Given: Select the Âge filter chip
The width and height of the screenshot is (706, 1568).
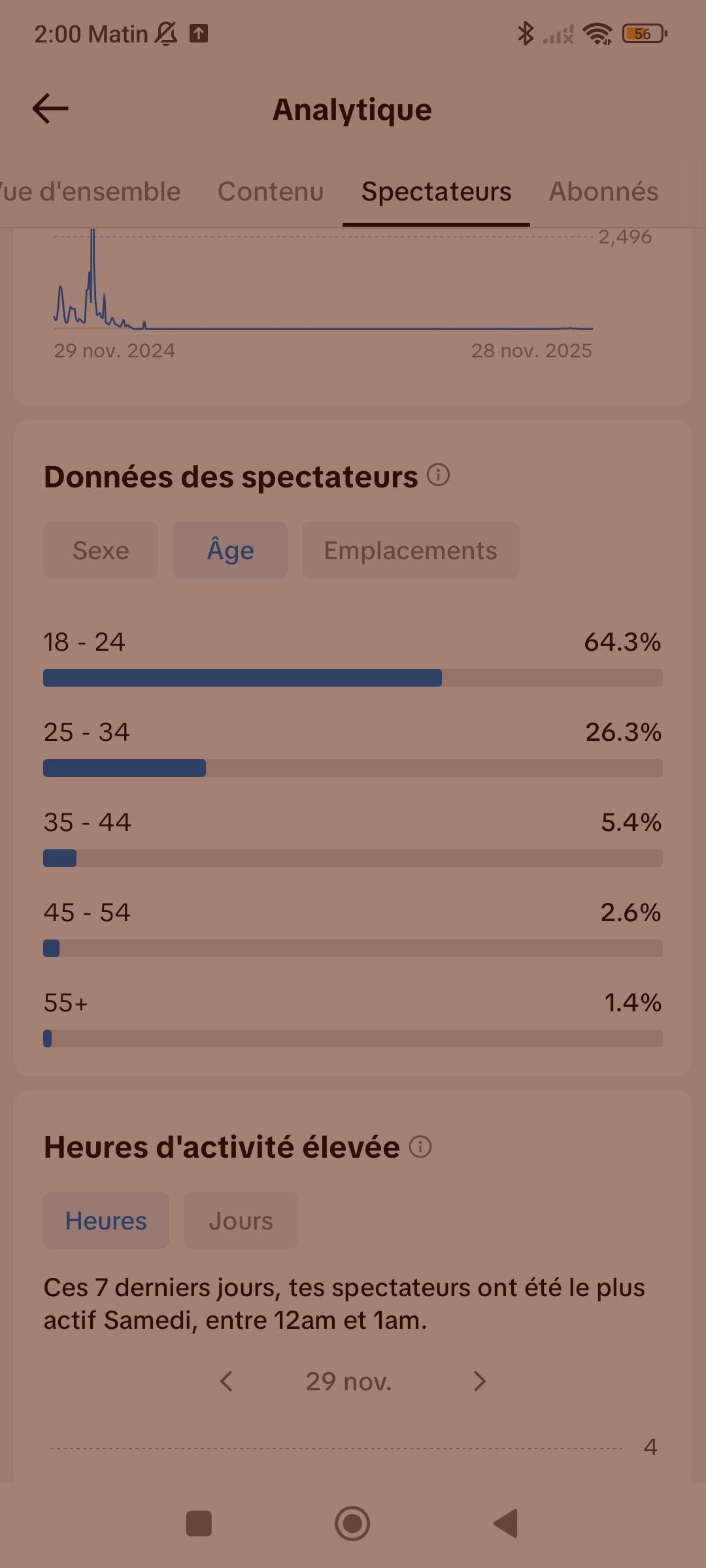Looking at the screenshot, I should (x=230, y=550).
